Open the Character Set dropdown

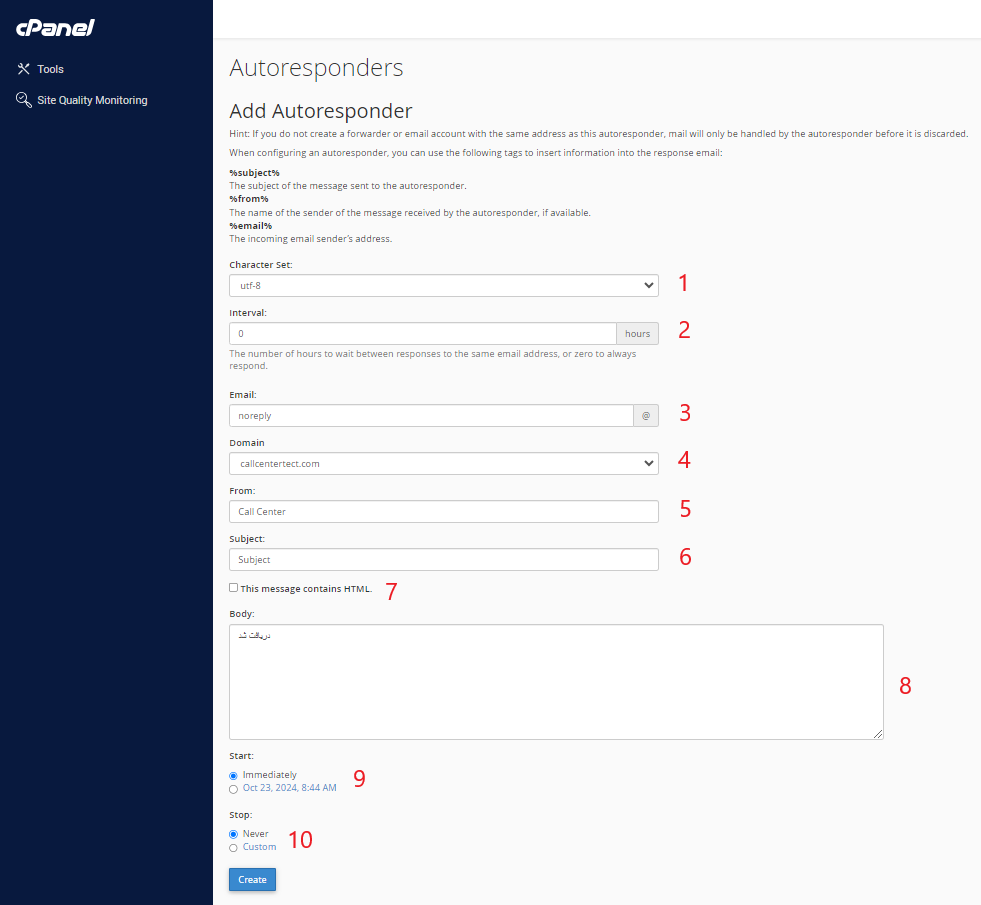pos(443,286)
